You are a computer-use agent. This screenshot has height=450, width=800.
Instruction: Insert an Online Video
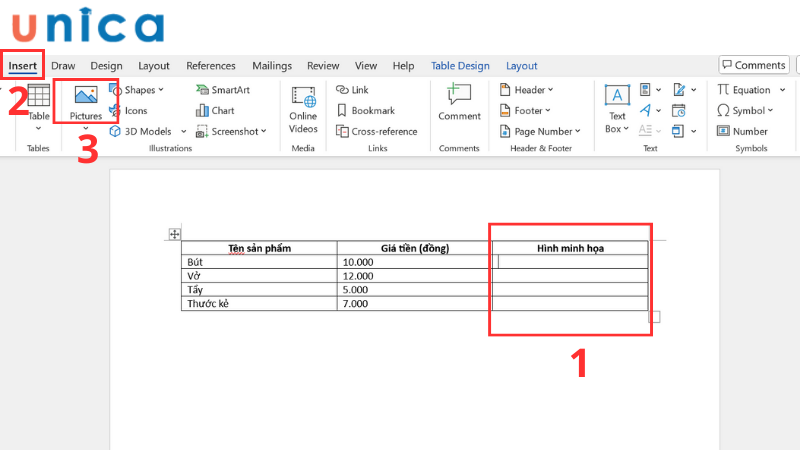tap(303, 108)
